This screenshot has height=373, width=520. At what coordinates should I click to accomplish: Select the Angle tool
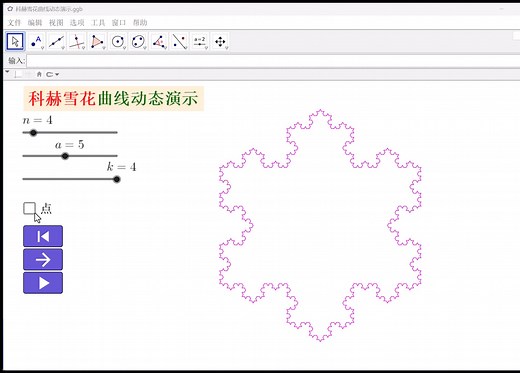tap(159, 42)
